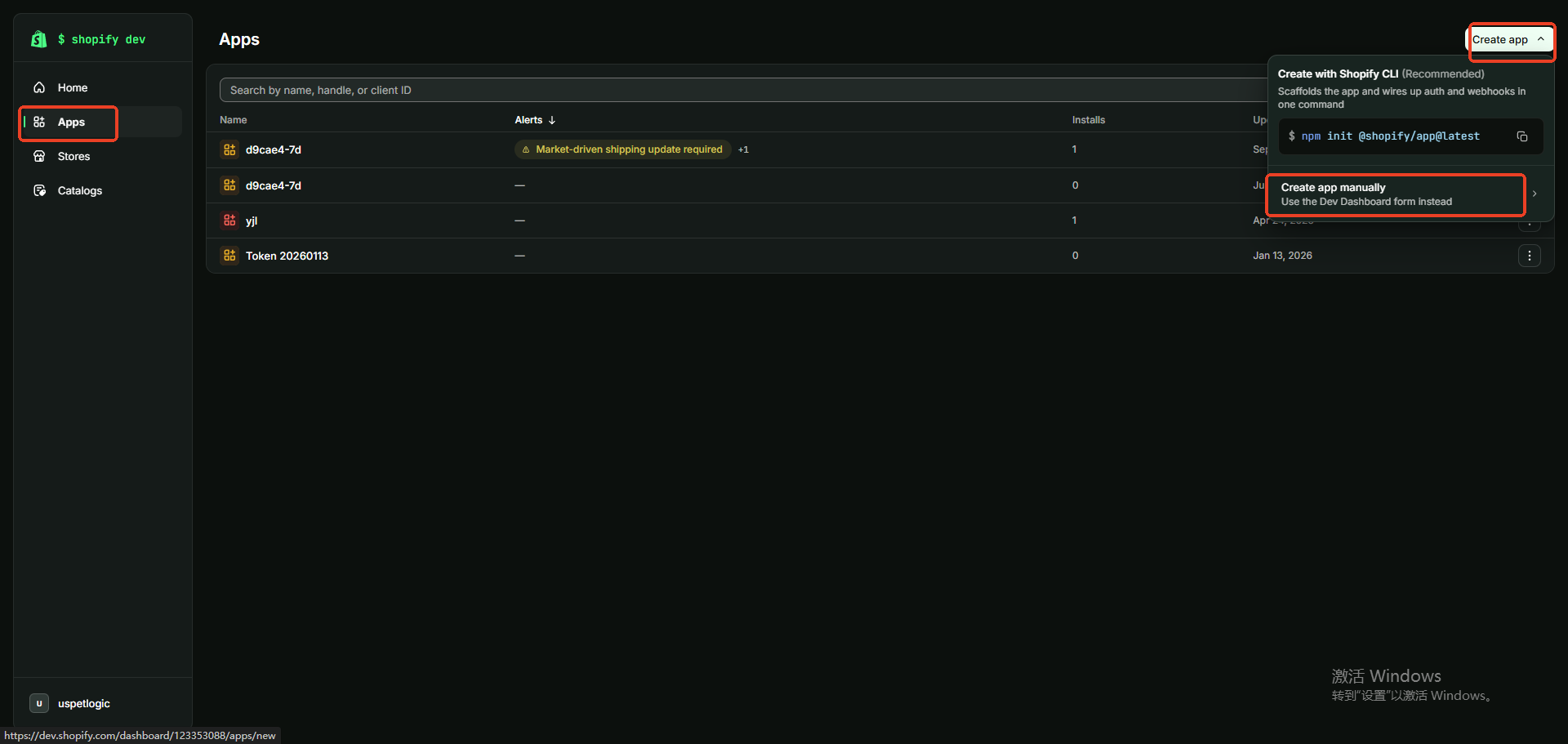1568x744 pixels.
Task: Click the Installs column header
Action: click(x=1089, y=120)
